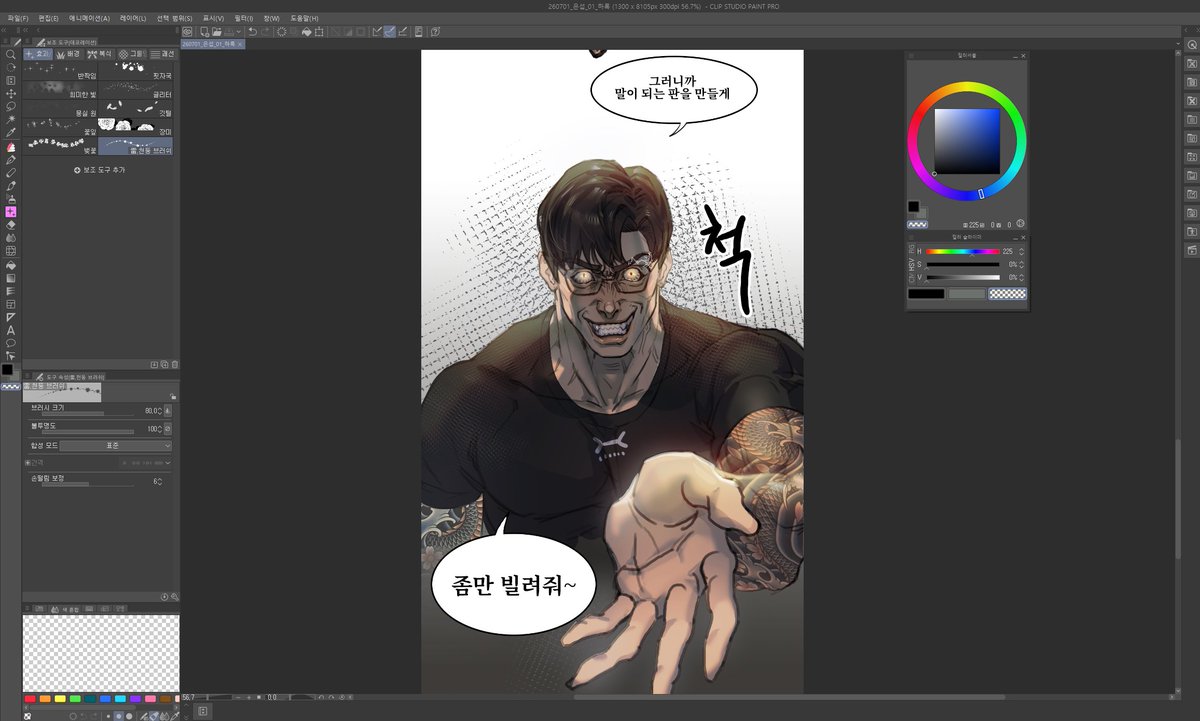Select the pink Decoration tool
The image size is (1200, 721).
tap(11, 211)
